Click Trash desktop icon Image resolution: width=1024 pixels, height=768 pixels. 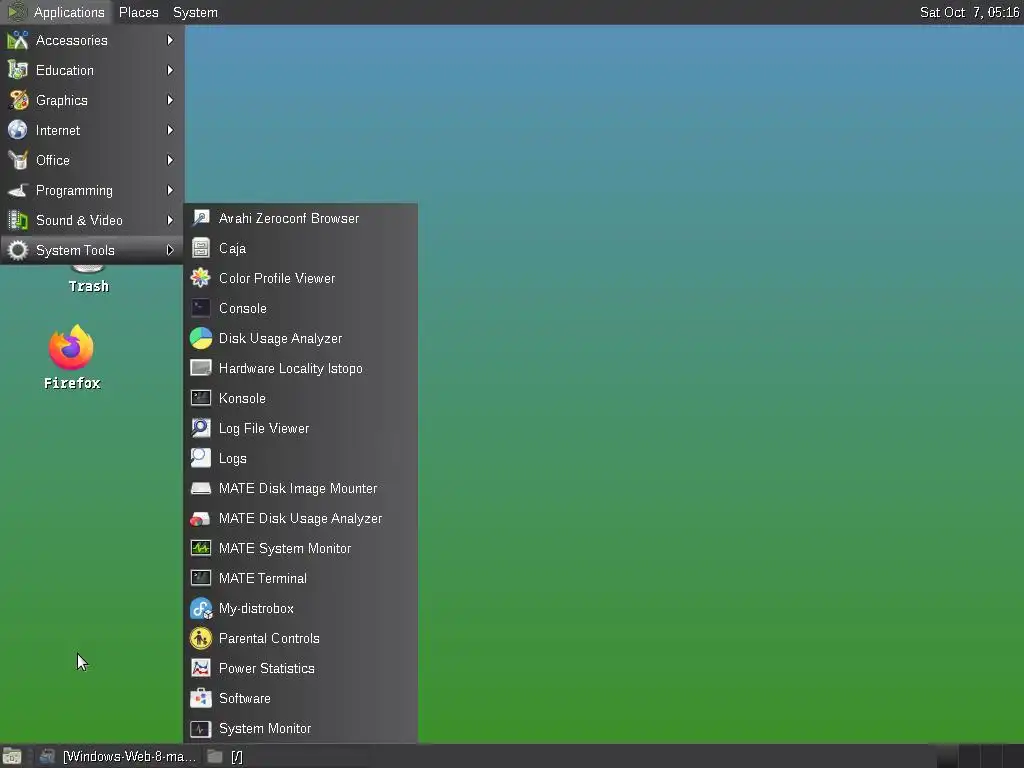(x=88, y=279)
